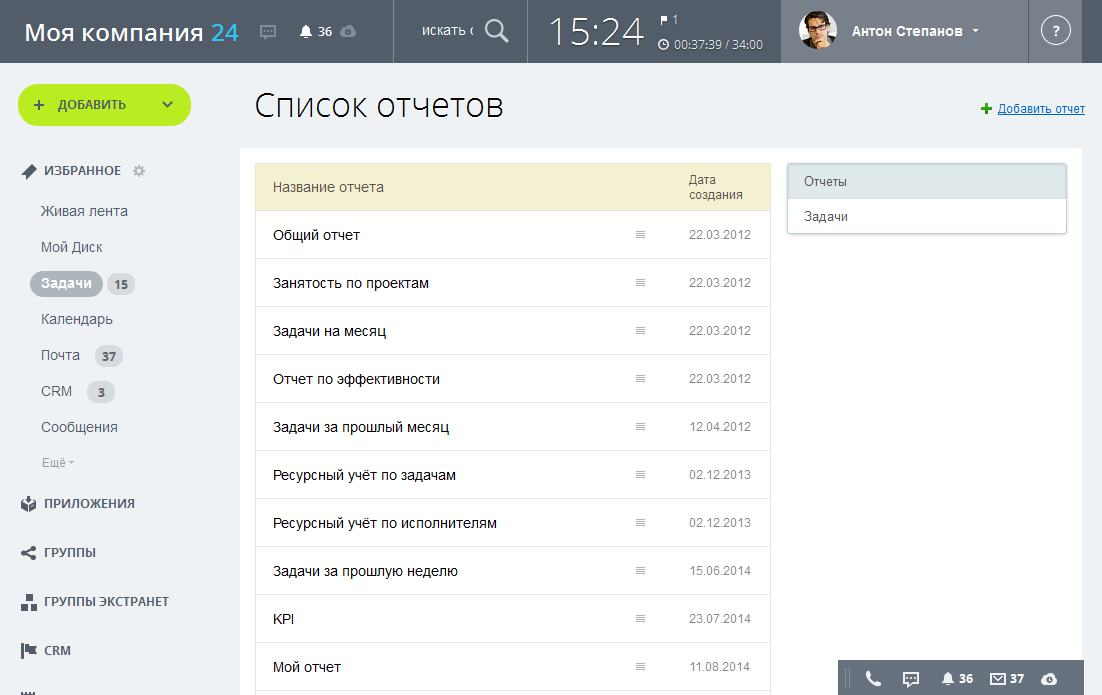Click the green plus icon next to Добавить отчет
The width and height of the screenshot is (1102, 695).
click(x=986, y=109)
